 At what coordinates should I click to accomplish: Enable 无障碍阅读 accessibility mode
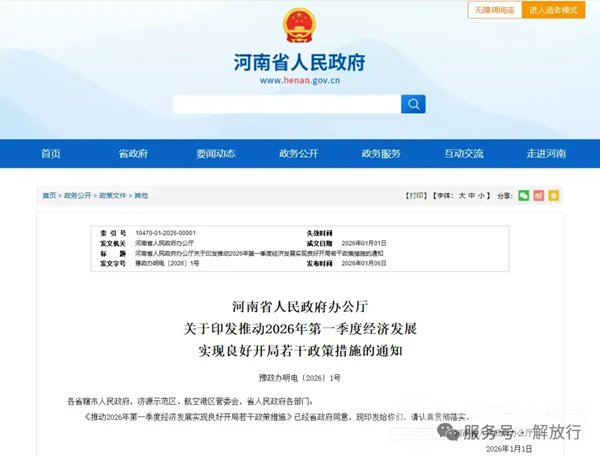point(494,10)
